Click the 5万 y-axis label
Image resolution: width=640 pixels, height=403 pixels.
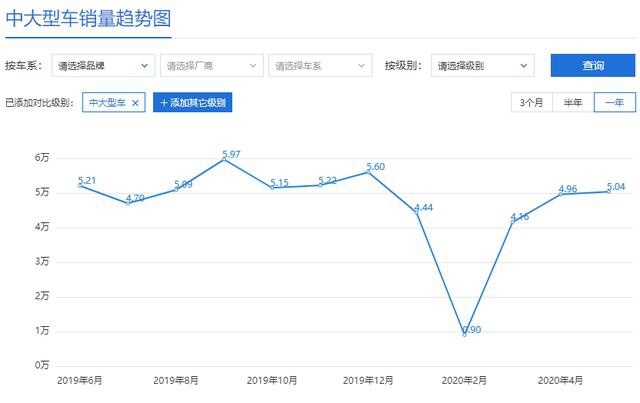click(42, 192)
